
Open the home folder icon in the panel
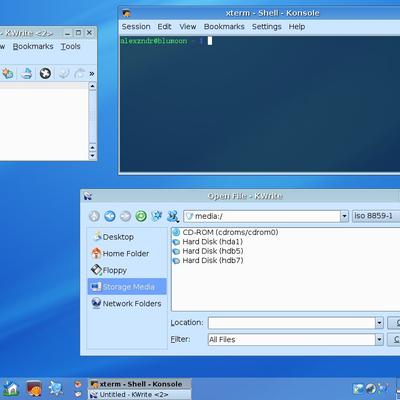pos(11,389)
